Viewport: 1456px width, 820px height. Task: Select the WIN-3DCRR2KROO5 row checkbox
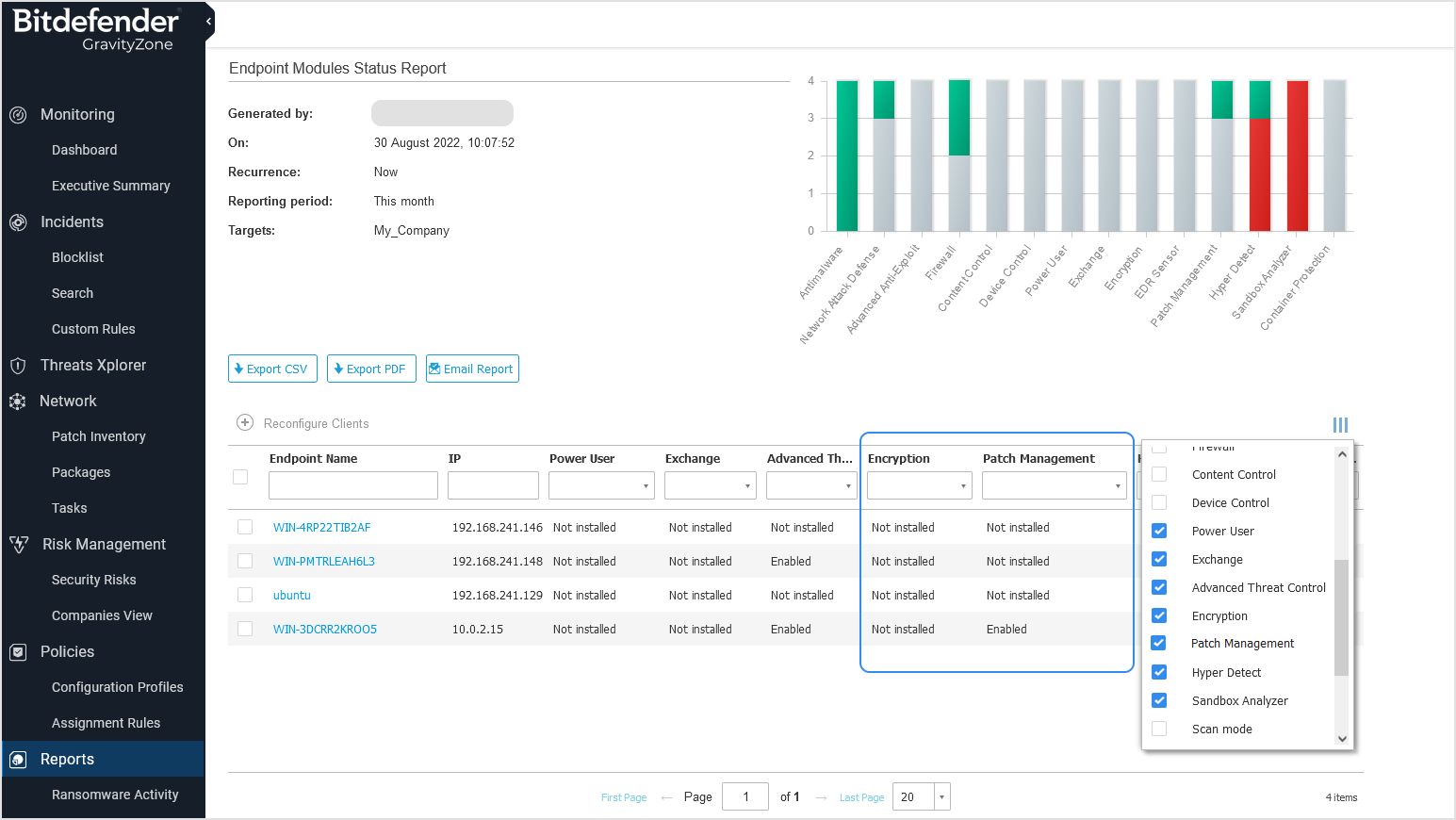245,629
